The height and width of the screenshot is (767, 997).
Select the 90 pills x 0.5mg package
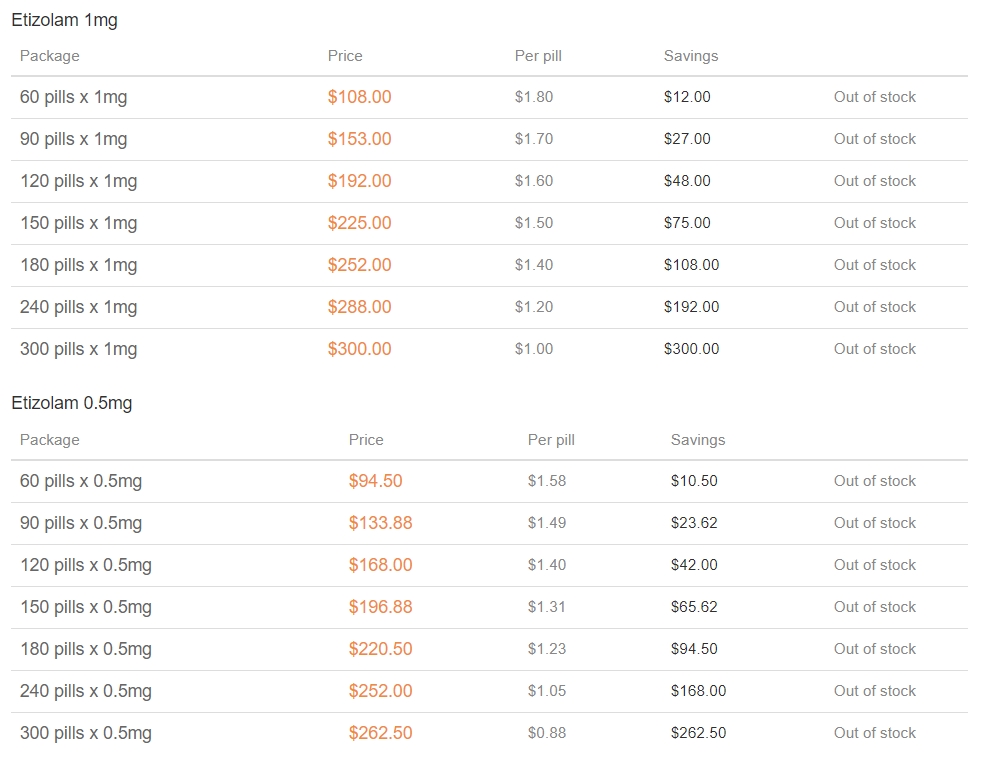coord(81,523)
